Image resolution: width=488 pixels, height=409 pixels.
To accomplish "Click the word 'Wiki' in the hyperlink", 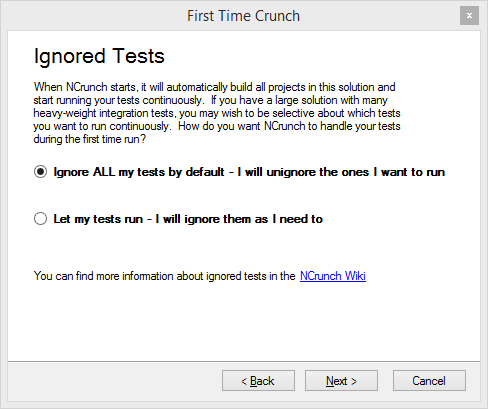I will point(355,276).
